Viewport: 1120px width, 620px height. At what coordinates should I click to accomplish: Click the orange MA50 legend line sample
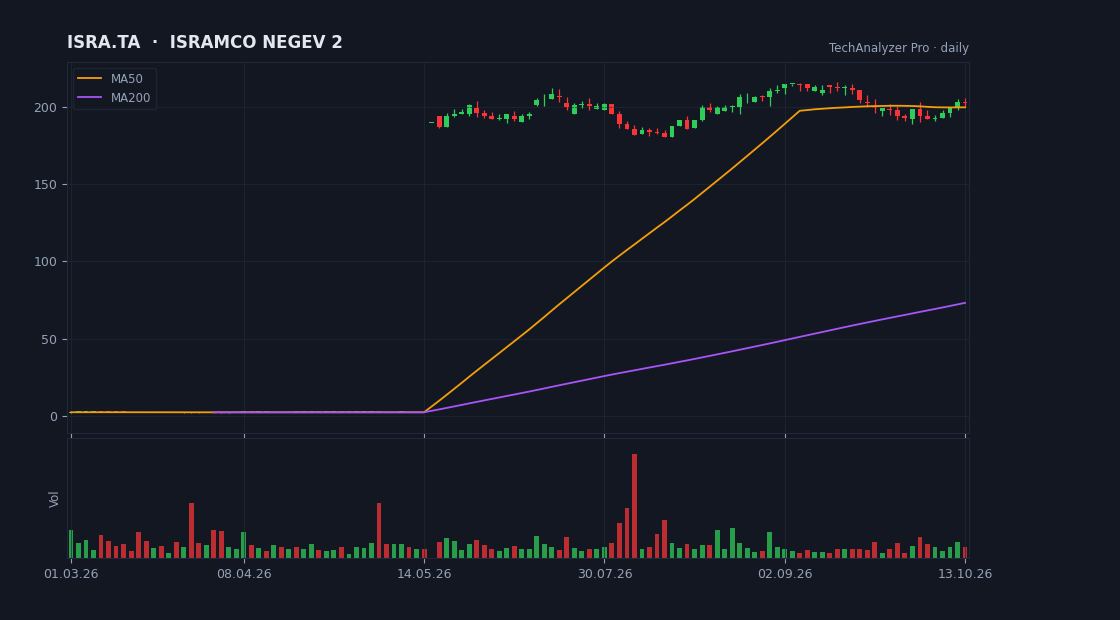[x=89, y=79]
